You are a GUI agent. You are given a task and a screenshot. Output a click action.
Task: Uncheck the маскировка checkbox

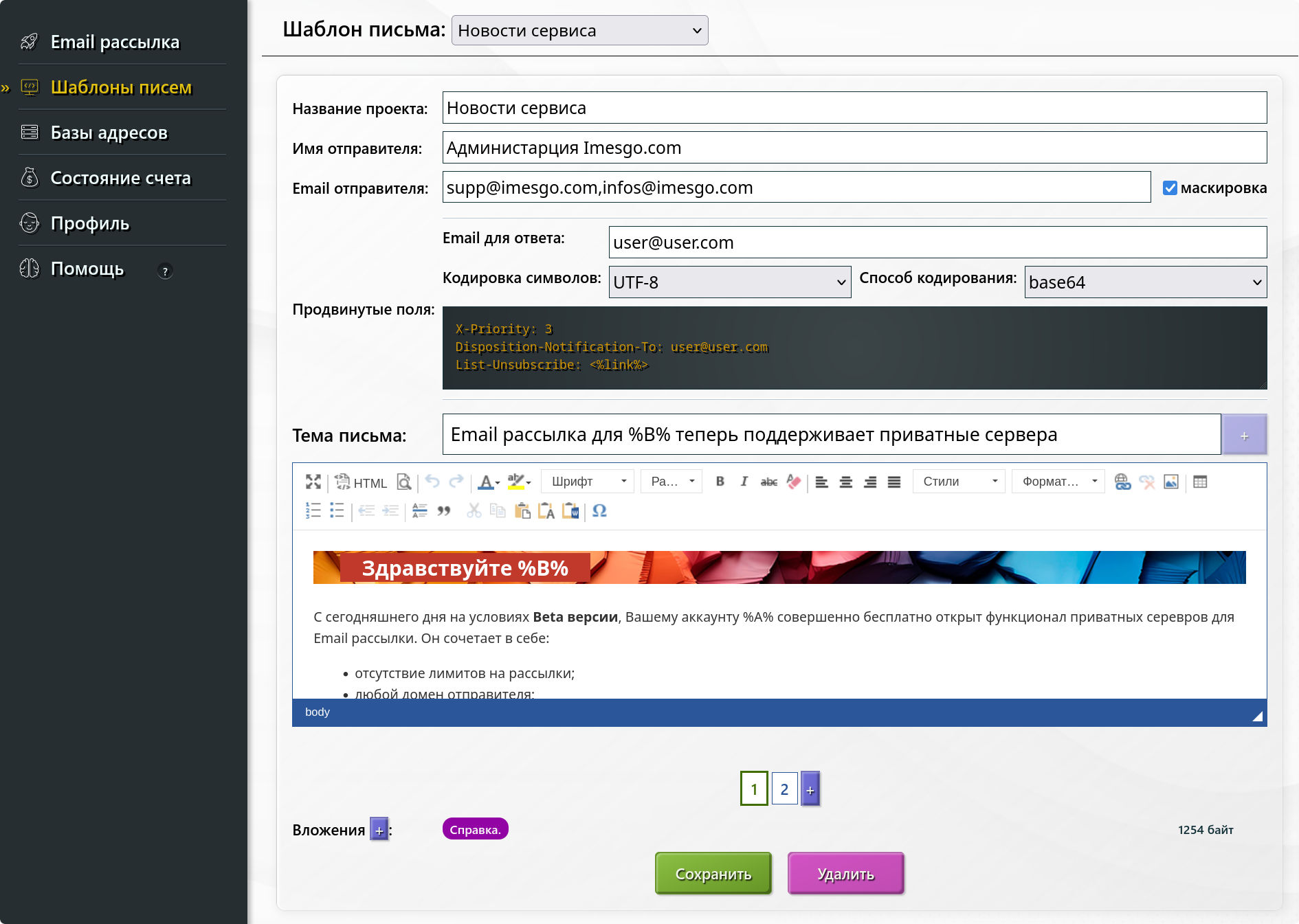click(x=1170, y=188)
